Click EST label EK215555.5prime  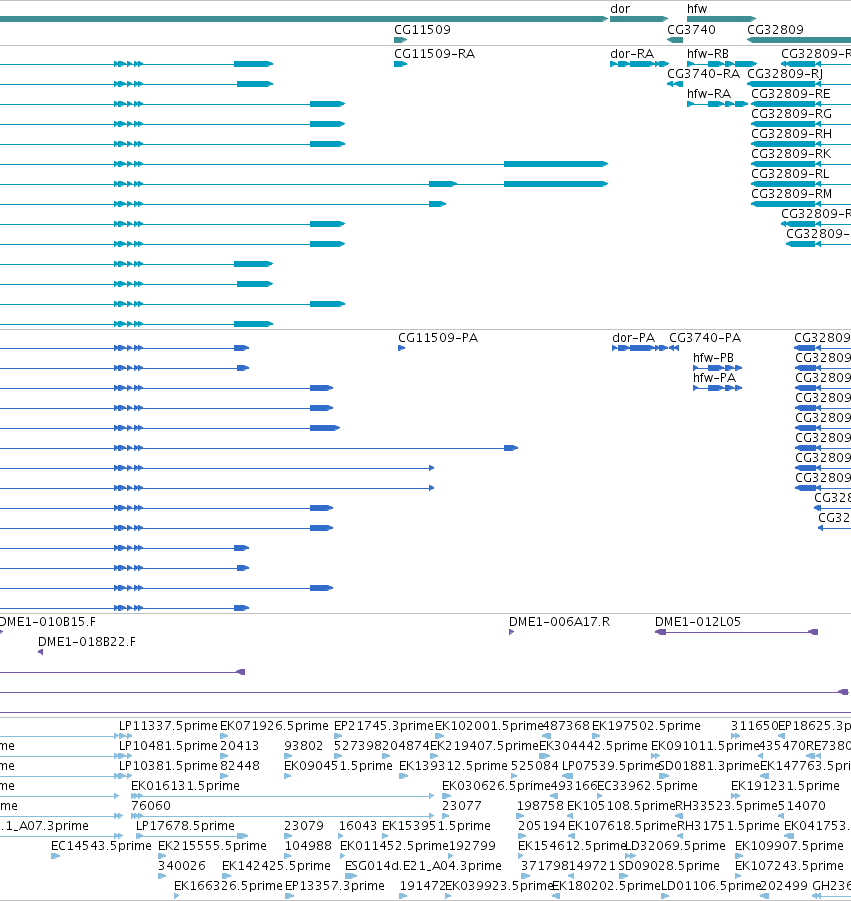[212, 846]
